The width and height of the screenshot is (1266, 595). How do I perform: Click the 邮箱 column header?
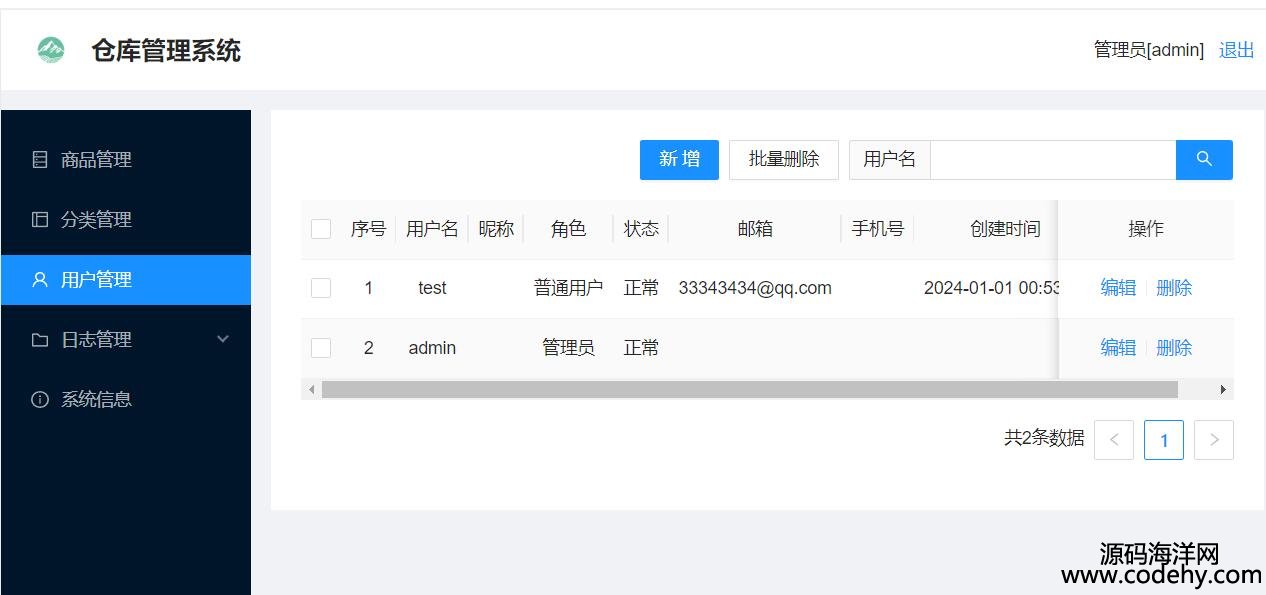[755, 229]
